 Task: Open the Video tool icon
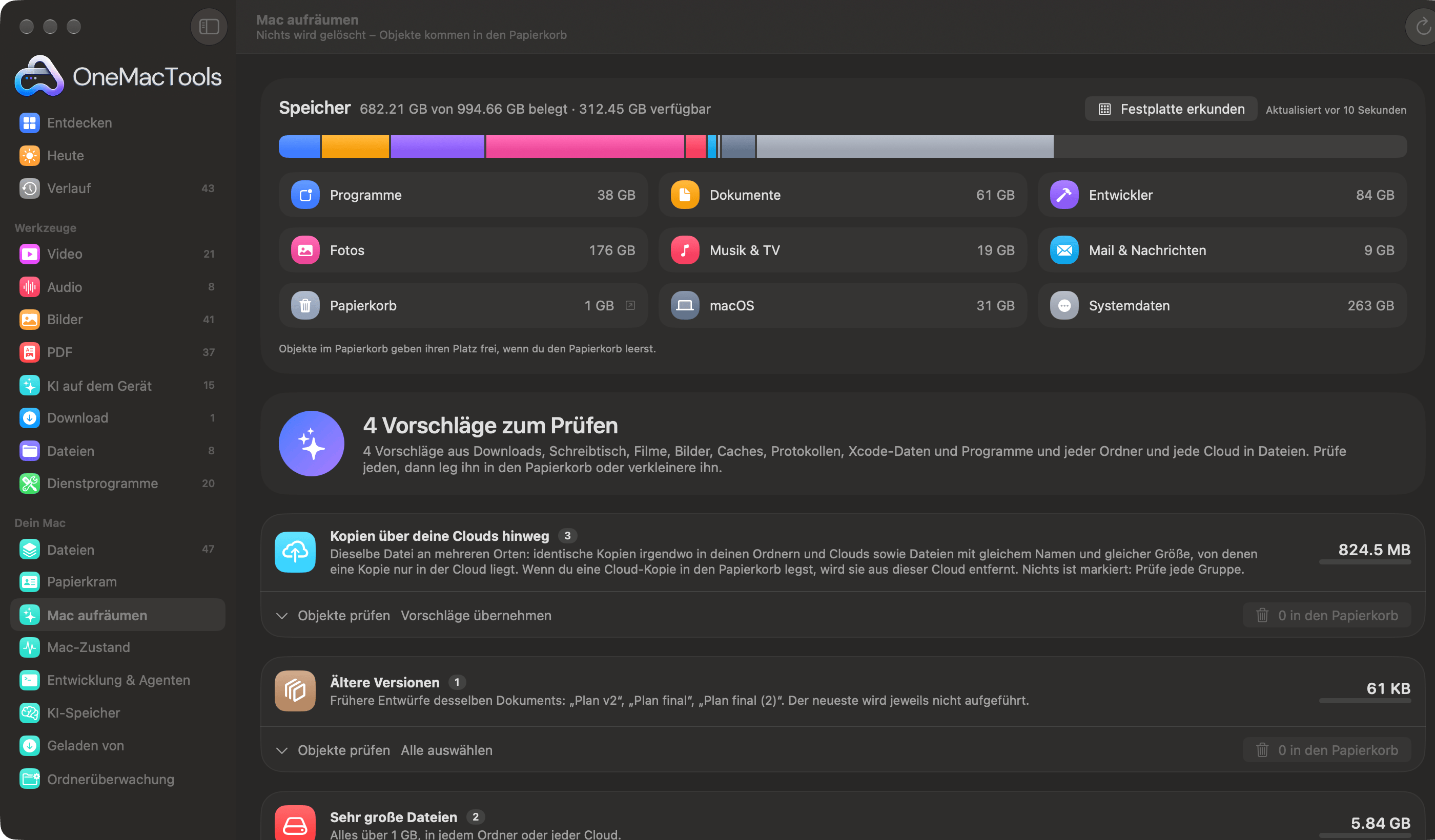pos(30,254)
